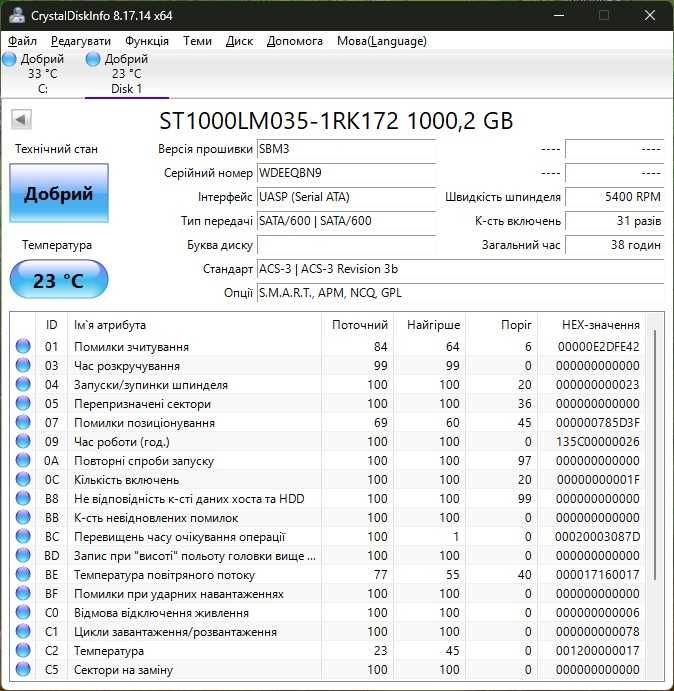This screenshot has width=674, height=691.
Task: Click the disk model title ST1000LM035-1RK172
Action: (x=279, y=121)
